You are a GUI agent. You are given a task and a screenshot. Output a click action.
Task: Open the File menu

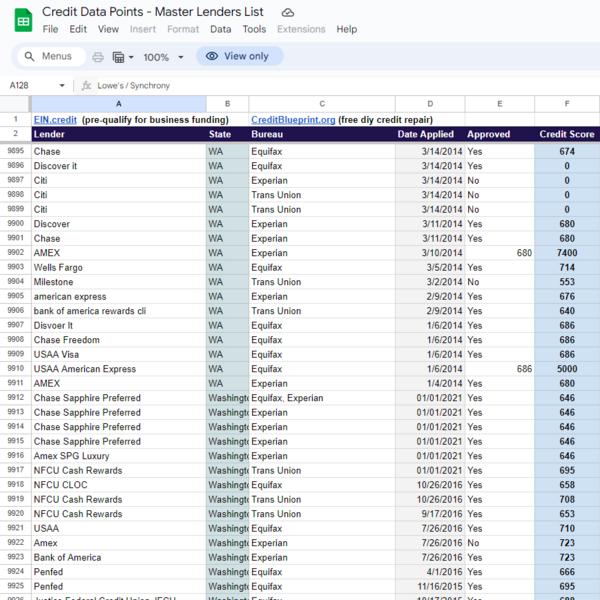pos(51,29)
